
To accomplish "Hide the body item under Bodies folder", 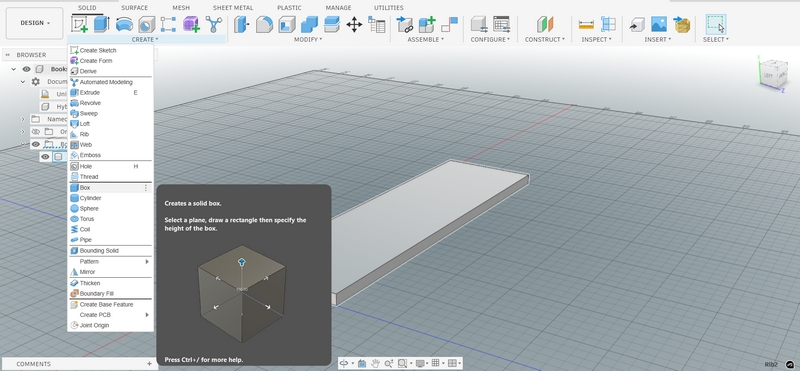I will (x=45, y=157).
